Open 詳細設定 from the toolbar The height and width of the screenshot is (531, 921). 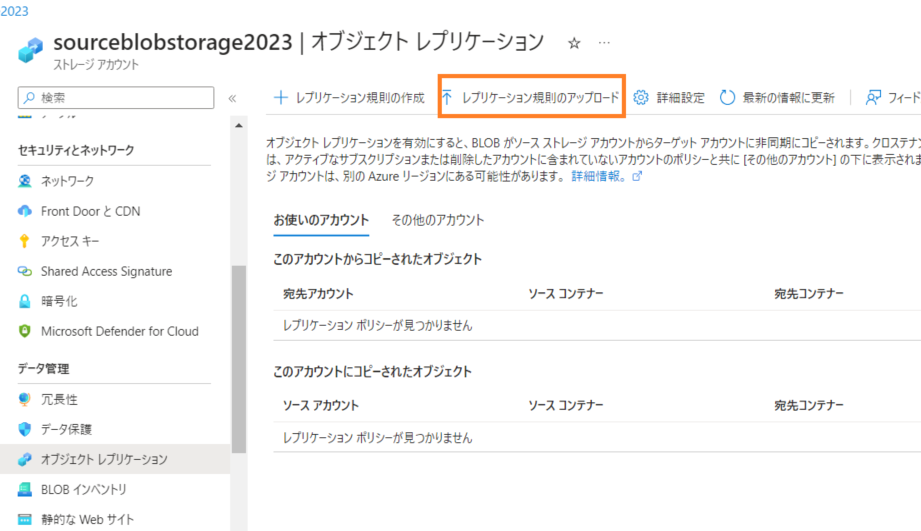pyautogui.click(x=669, y=98)
